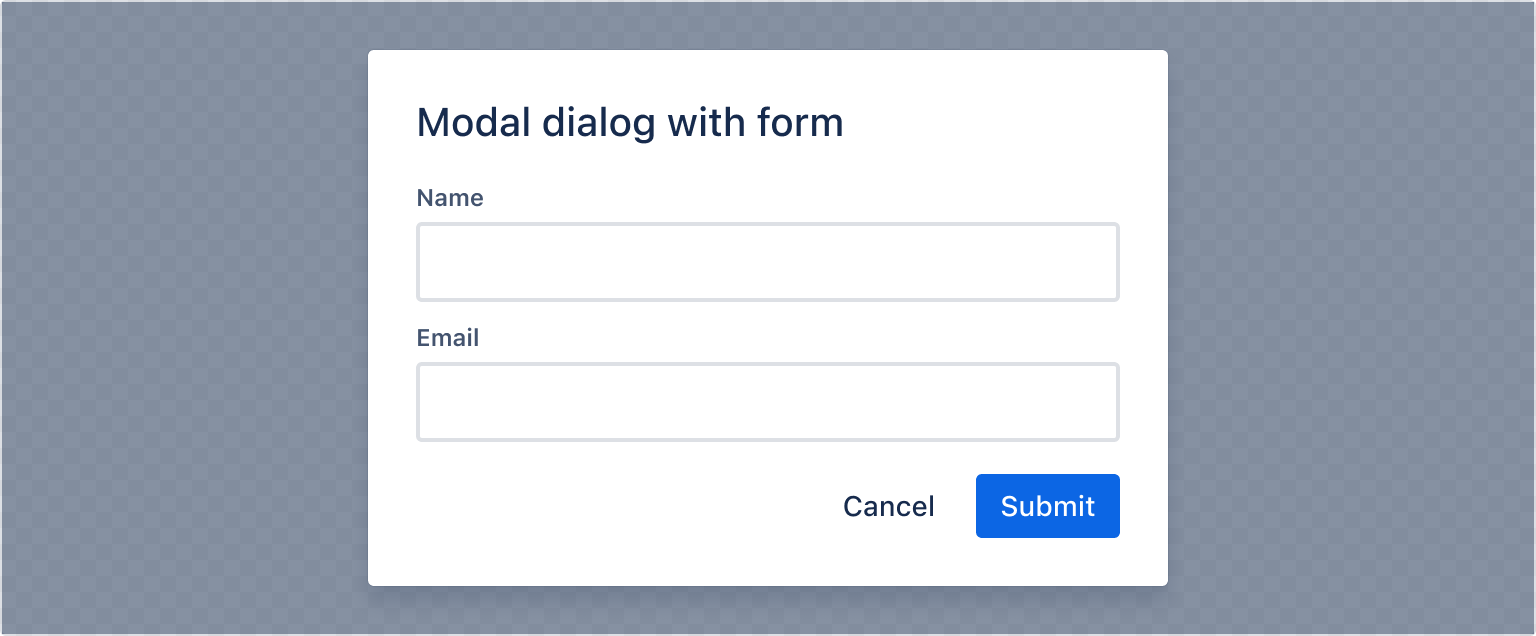Choose Cancel to close the dialog
The width and height of the screenshot is (1536, 636).
click(888, 506)
